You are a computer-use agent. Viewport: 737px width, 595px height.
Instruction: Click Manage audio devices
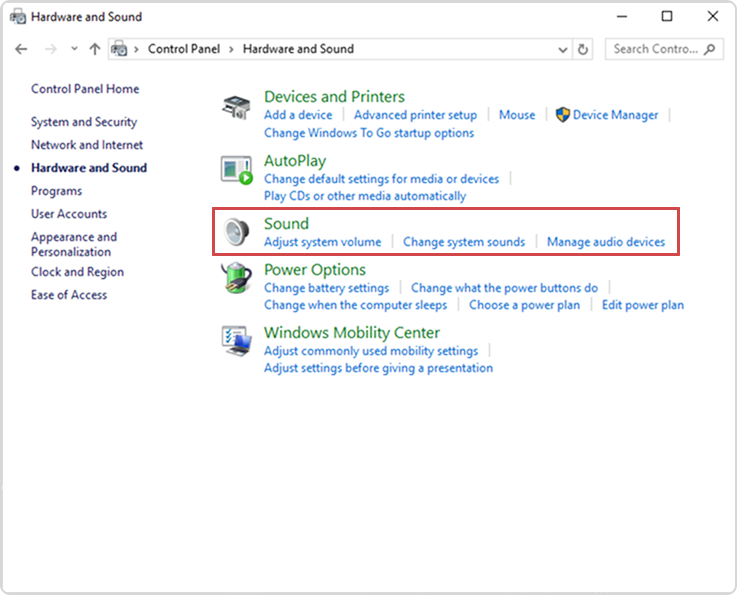pos(606,242)
